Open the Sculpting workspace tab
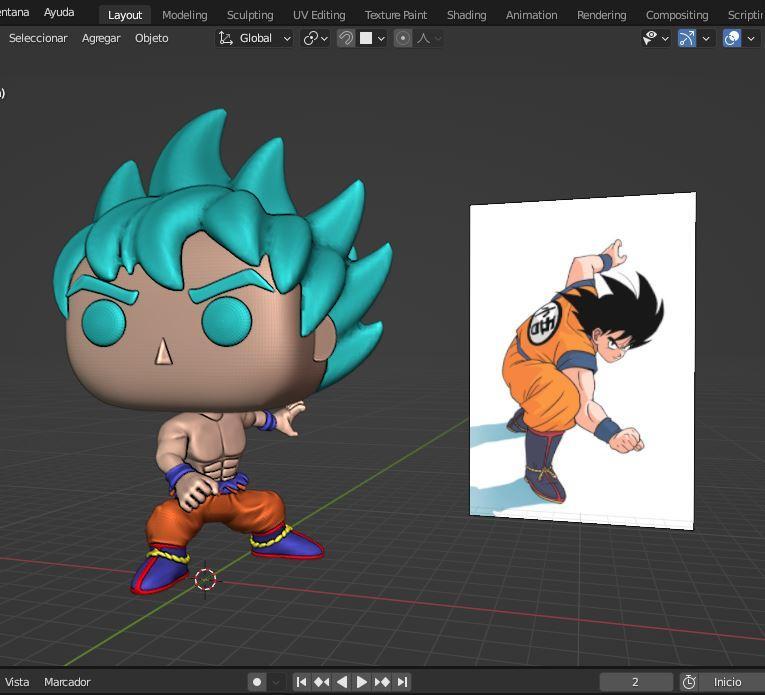 click(x=250, y=15)
